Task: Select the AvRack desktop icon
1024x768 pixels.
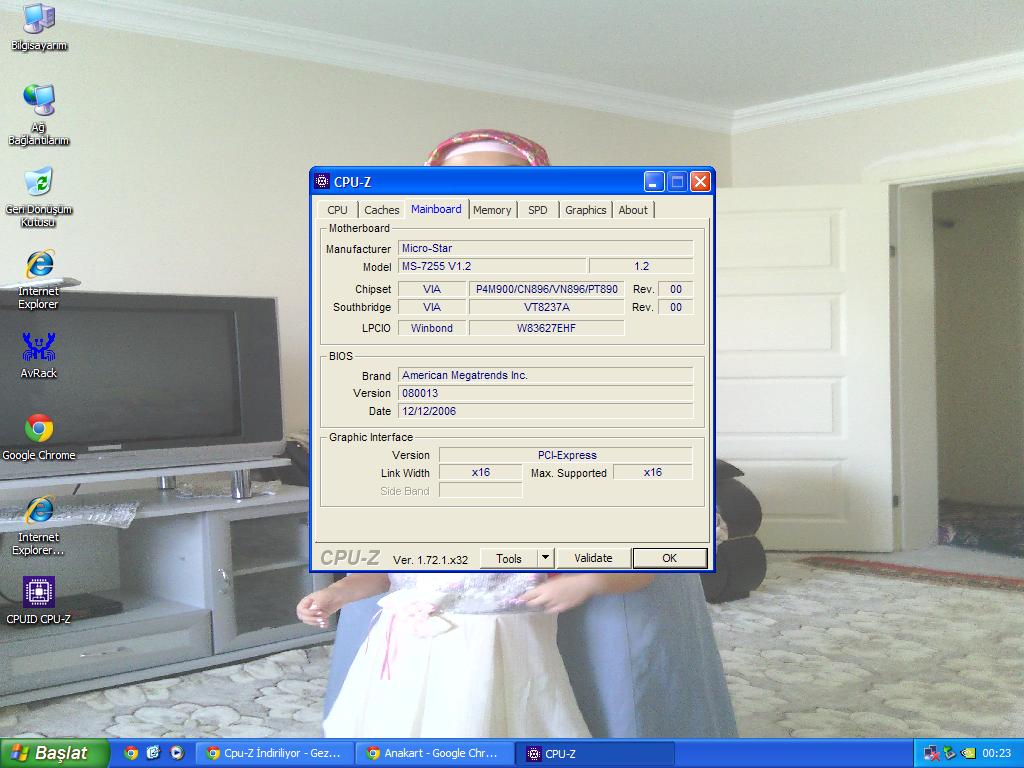Action: click(x=39, y=349)
